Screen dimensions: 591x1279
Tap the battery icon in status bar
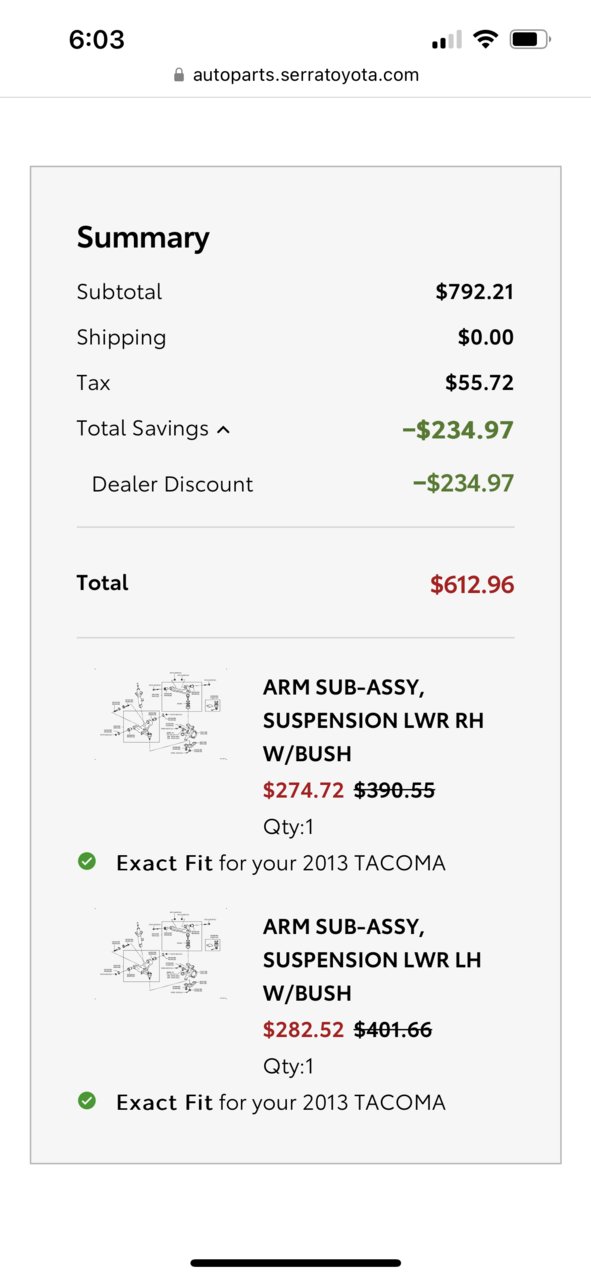click(530, 40)
